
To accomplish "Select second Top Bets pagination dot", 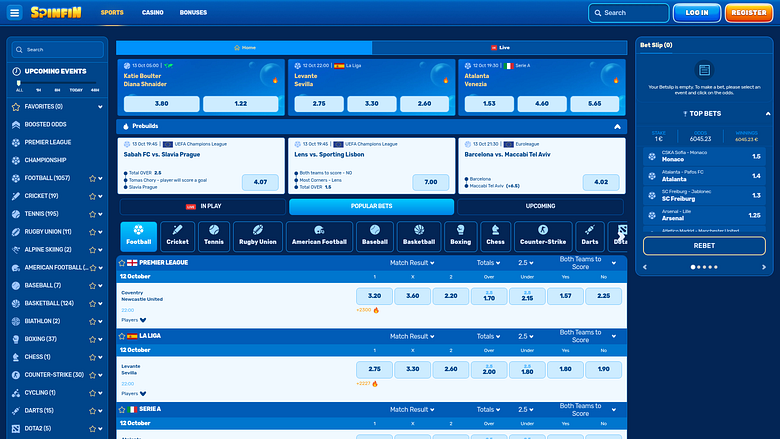I will pyautogui.click(x=699, y=267).
